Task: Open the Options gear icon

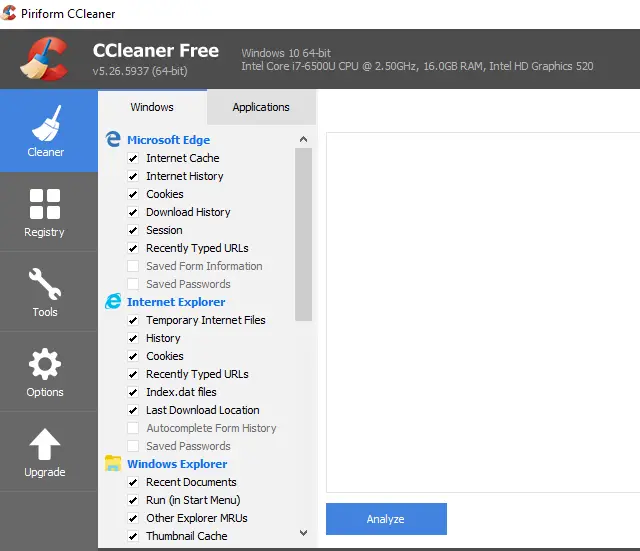Action: (x=45, y=364)
